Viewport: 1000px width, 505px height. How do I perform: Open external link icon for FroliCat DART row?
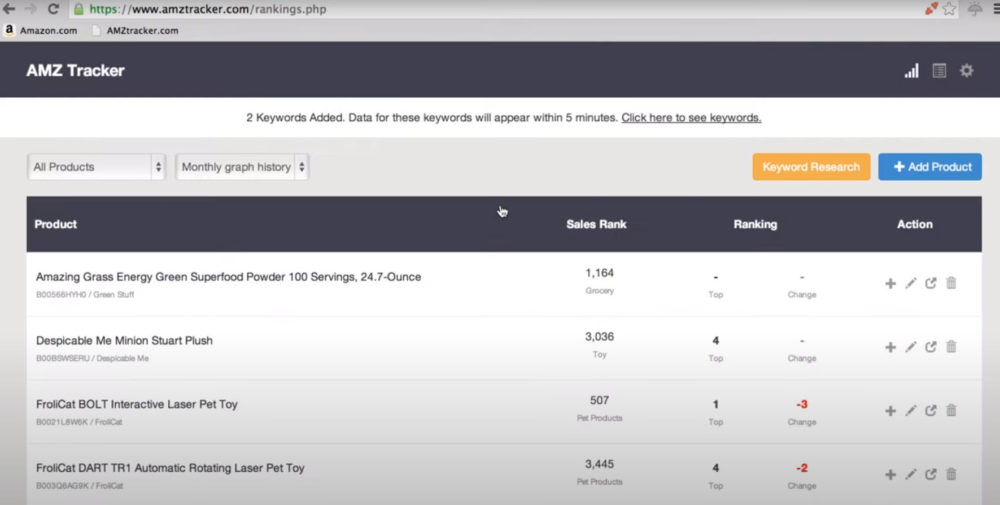(931, 474)
